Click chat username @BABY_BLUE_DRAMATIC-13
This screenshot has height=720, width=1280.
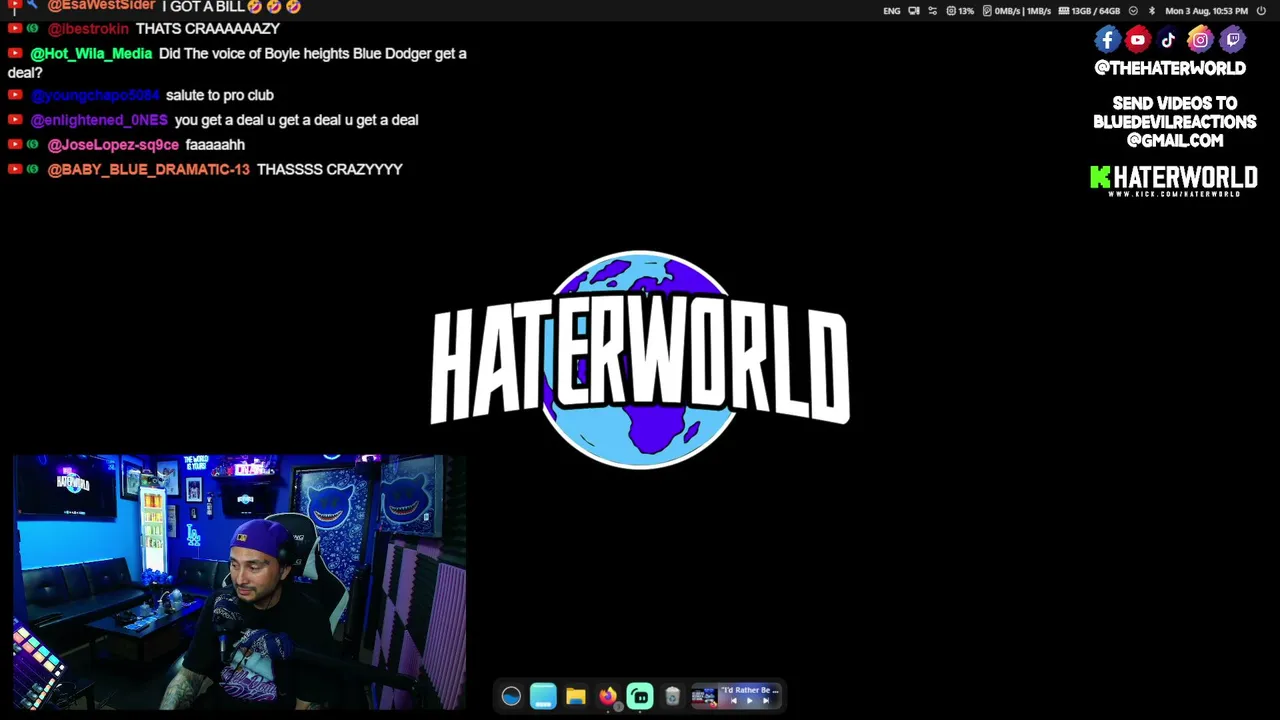coord(148,170)
